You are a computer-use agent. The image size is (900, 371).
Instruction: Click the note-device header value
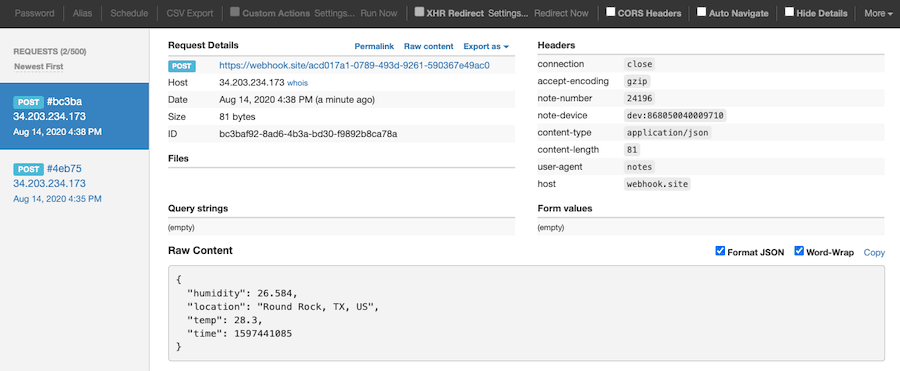tap(675, 115)
